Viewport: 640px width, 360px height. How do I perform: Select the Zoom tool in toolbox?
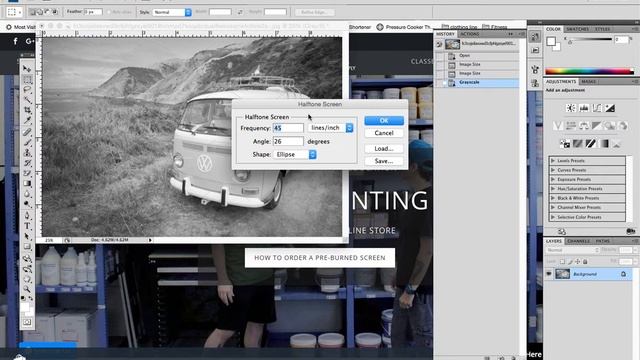(27, 289)
